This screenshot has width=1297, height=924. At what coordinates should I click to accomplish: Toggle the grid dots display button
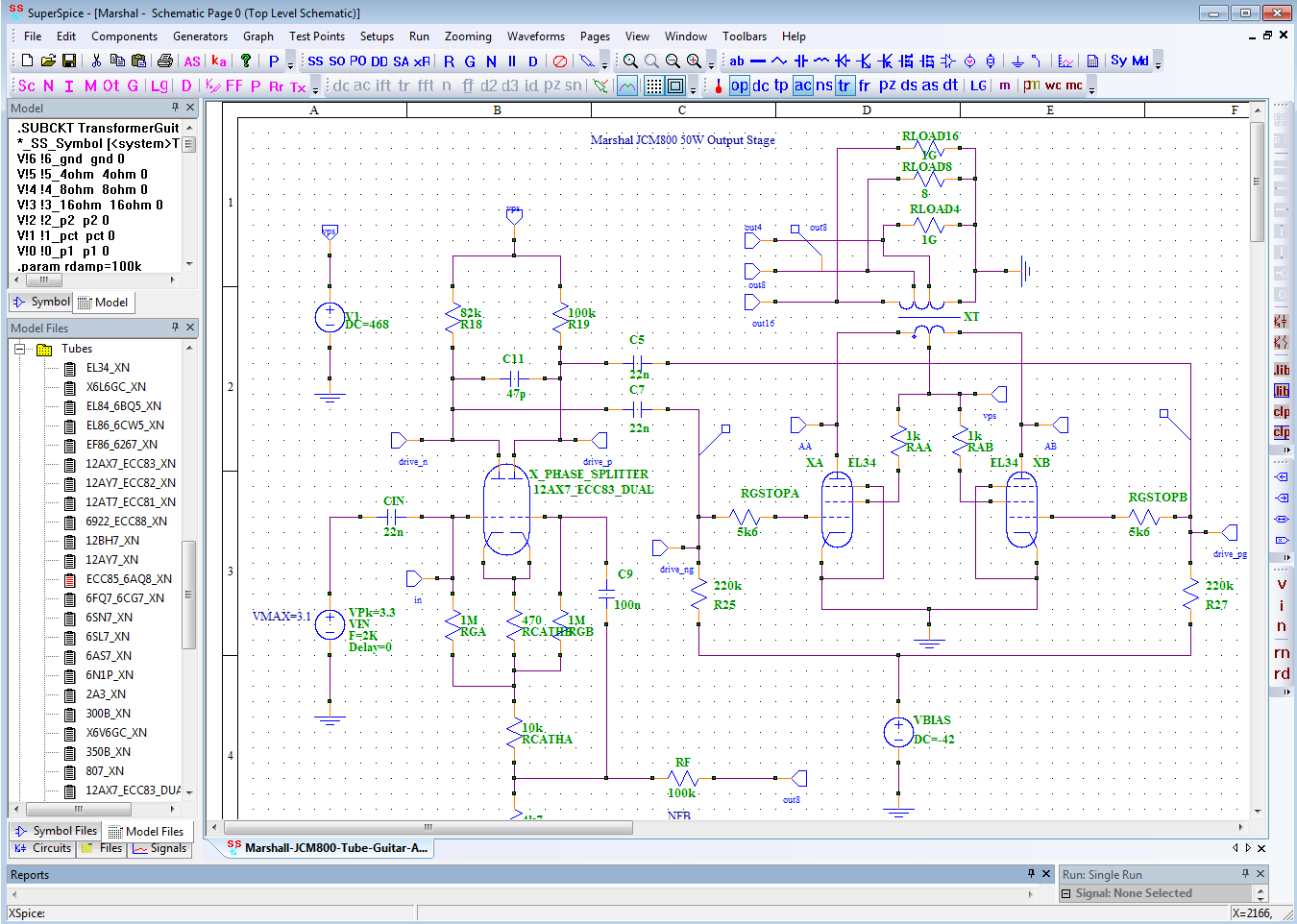[x=653, y=85]
